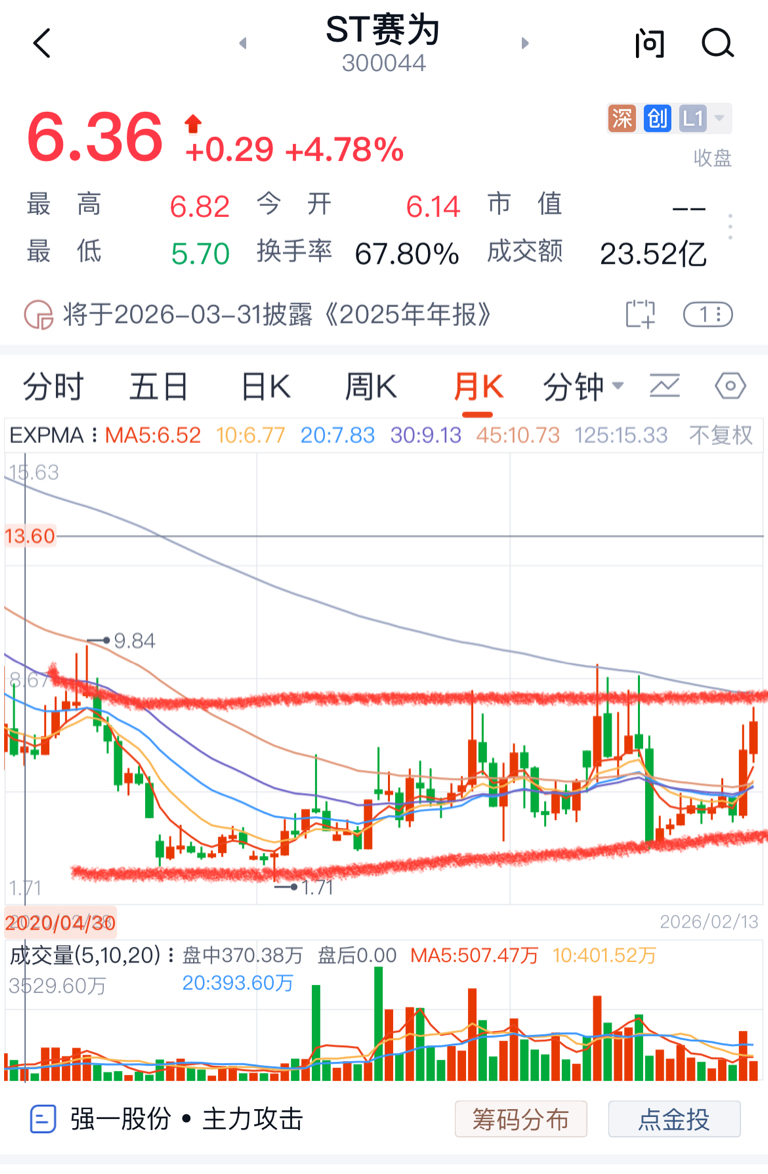Tap the screenshot capture icon
This screenshot has width=768, height=1174.
[x=640, y=314]
